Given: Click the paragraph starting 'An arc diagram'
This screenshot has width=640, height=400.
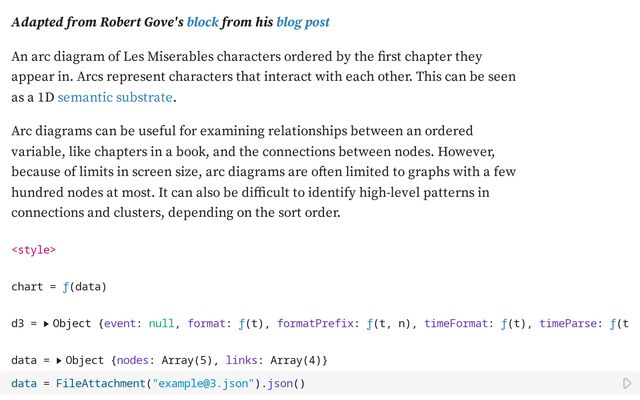Looking at the screenshot, I should (264, 76).
